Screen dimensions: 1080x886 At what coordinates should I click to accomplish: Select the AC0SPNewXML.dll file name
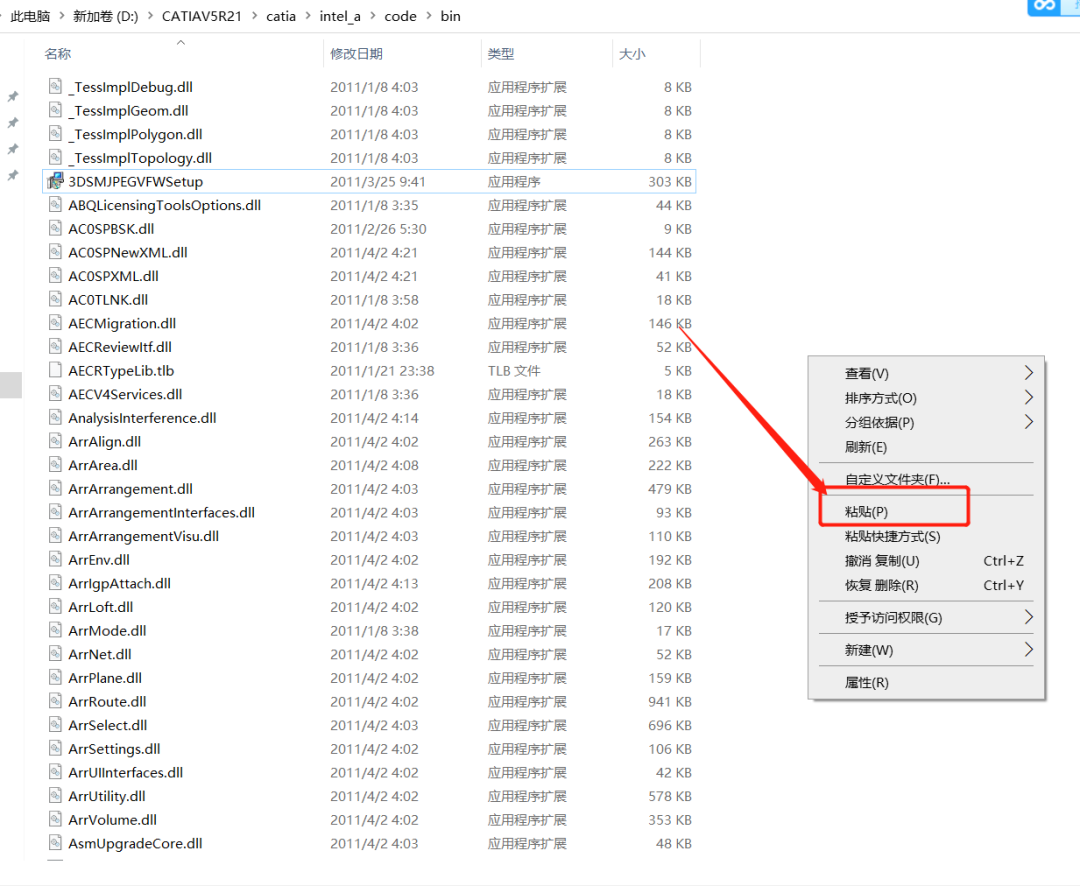[x=127, y=252]
